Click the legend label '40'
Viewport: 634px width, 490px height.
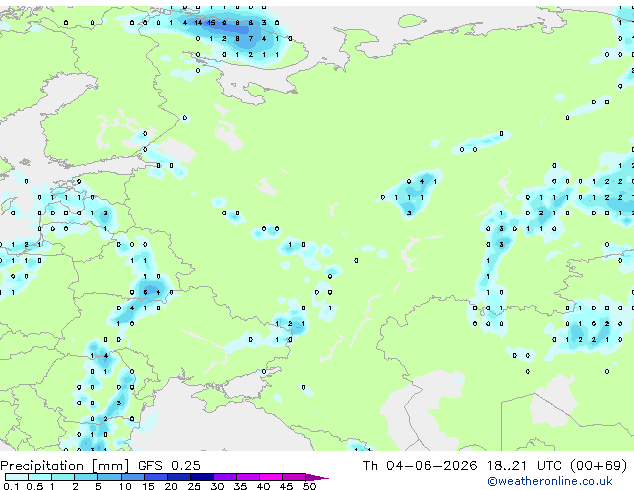[263, 486]
